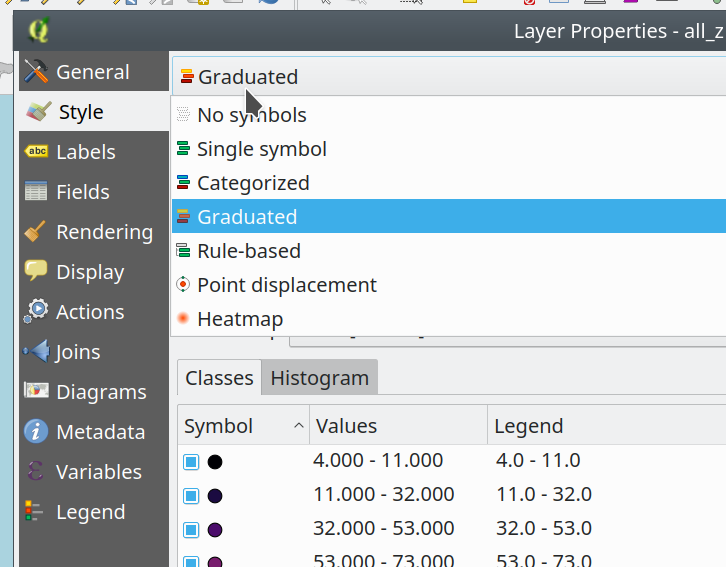Open the dark navy symbol for 11.000 - 32.000

click(x=215, y=496)
